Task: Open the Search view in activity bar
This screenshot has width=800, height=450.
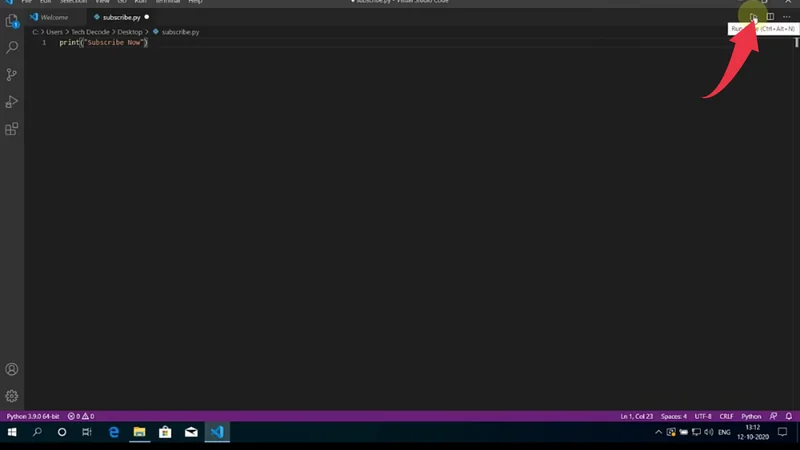Action: pos(12,47)
